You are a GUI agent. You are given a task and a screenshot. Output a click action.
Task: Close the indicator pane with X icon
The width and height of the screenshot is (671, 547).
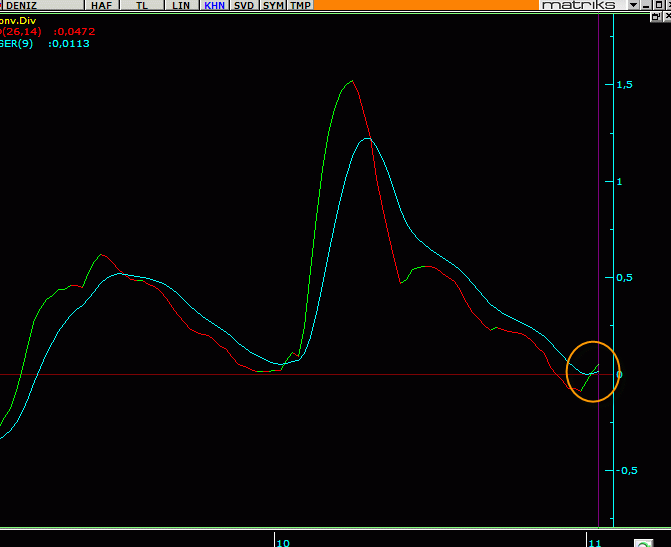pyautogui.click(x=667, y=17)
